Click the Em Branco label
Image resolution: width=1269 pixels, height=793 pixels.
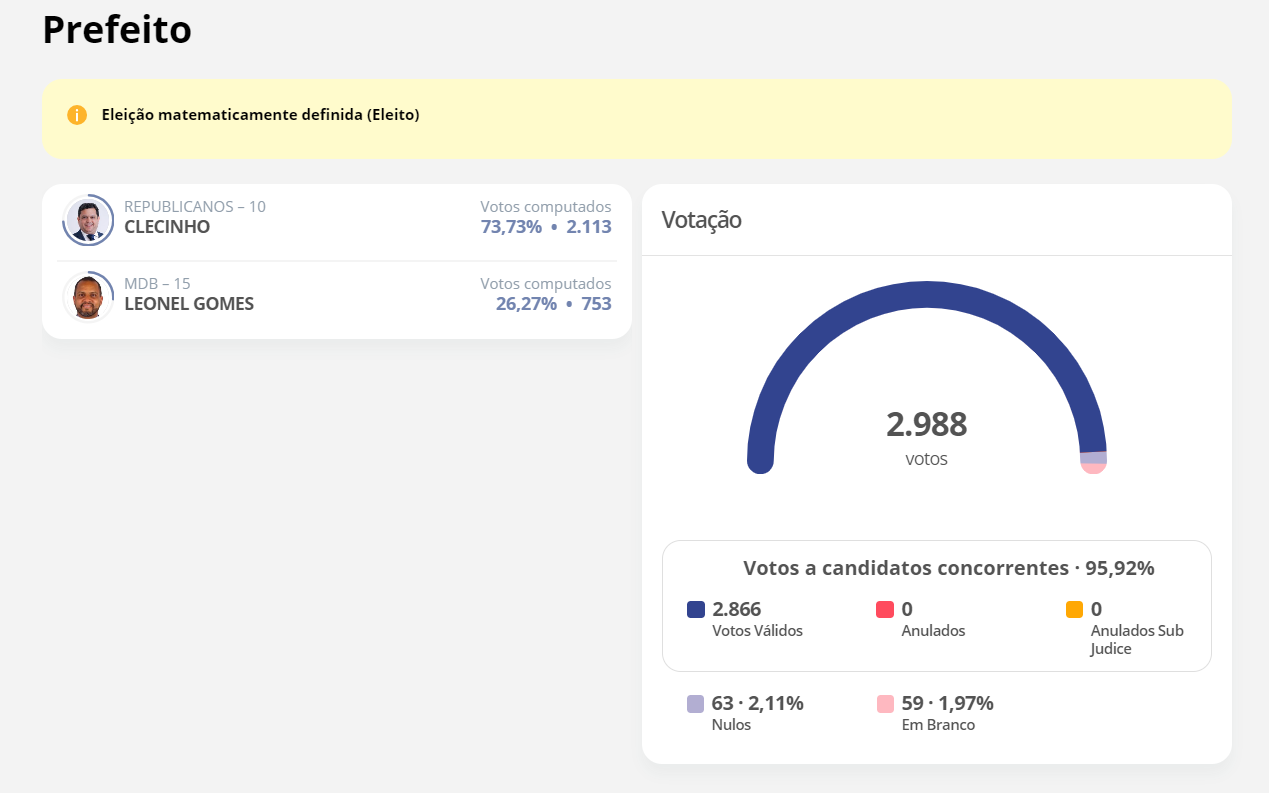coord(938,725)
